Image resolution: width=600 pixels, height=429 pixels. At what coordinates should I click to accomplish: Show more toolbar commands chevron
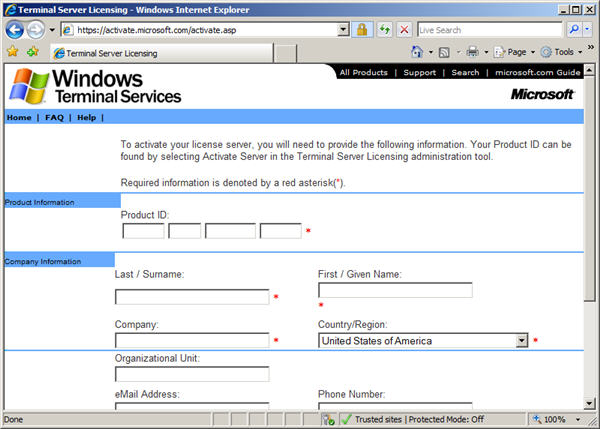[x=591, y=47]
